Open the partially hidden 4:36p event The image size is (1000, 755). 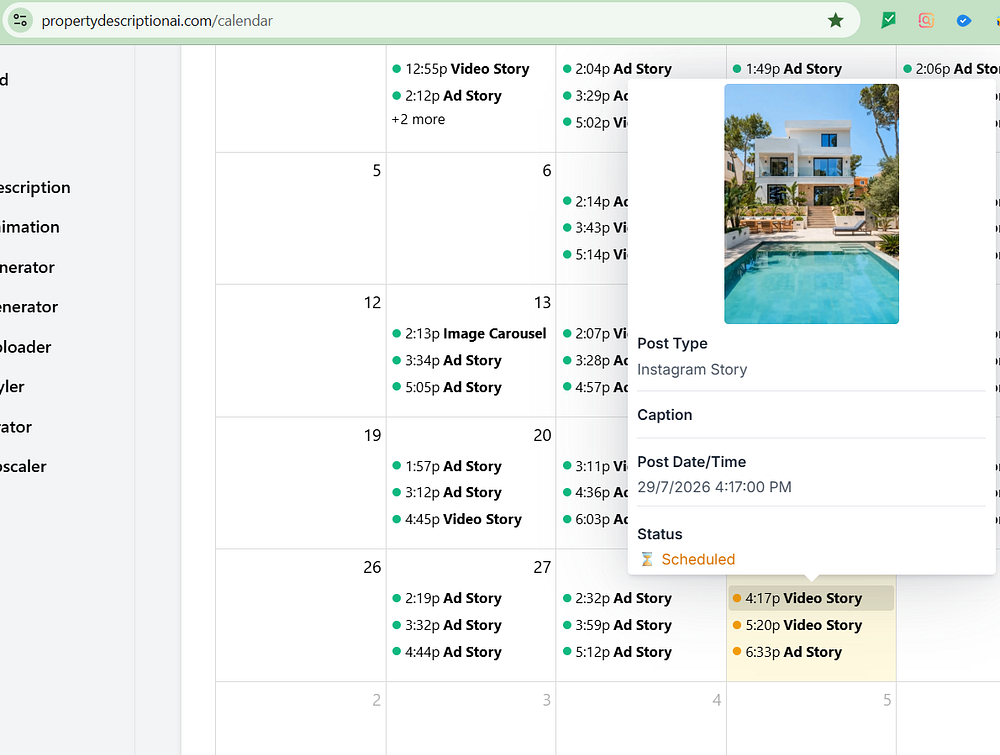594,492
